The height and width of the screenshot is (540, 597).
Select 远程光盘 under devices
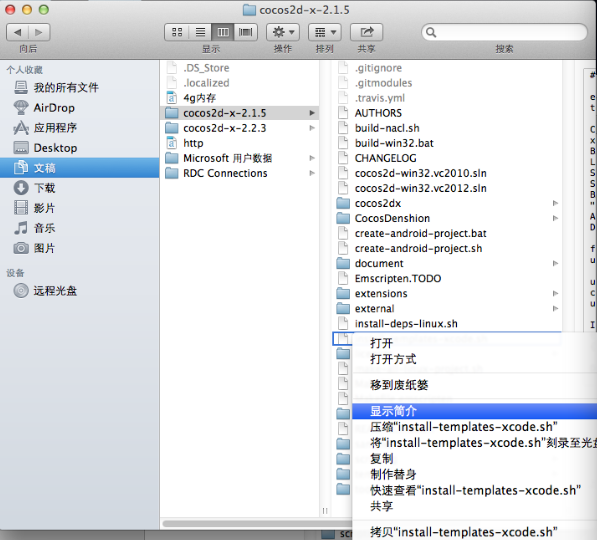(80, 291)
